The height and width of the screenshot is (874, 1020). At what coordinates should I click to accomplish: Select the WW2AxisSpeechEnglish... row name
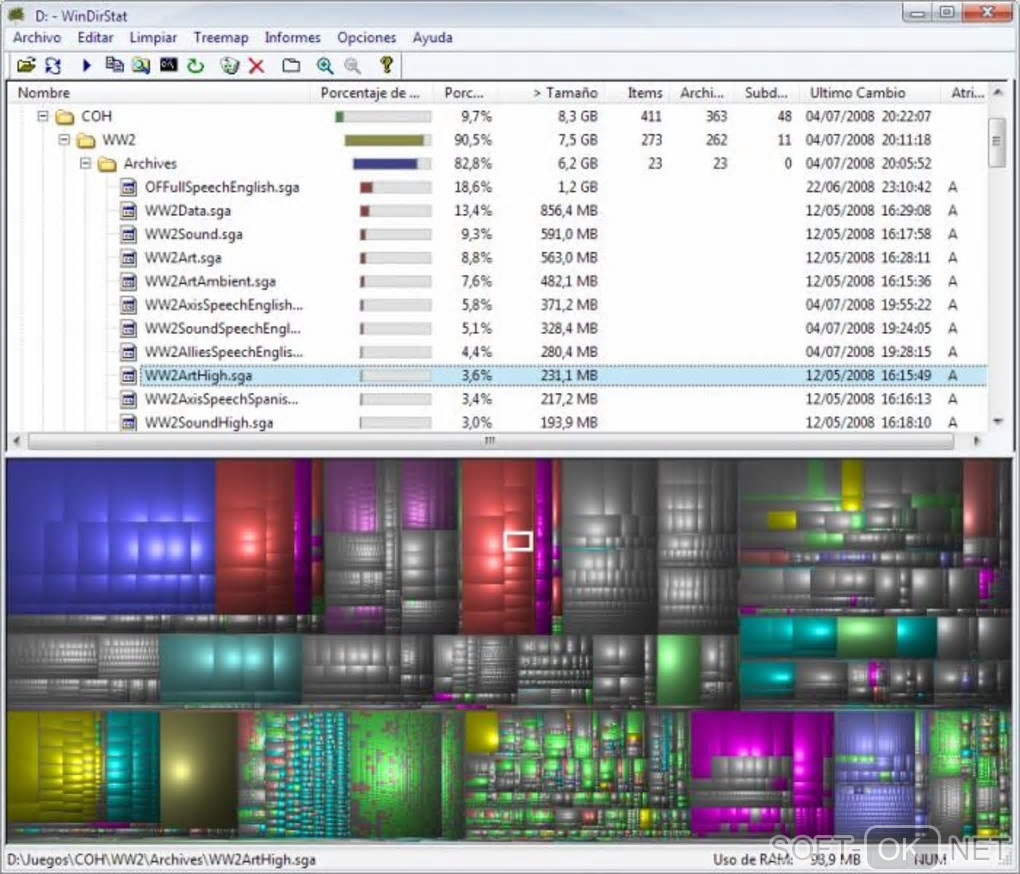(x=224, y=305)
